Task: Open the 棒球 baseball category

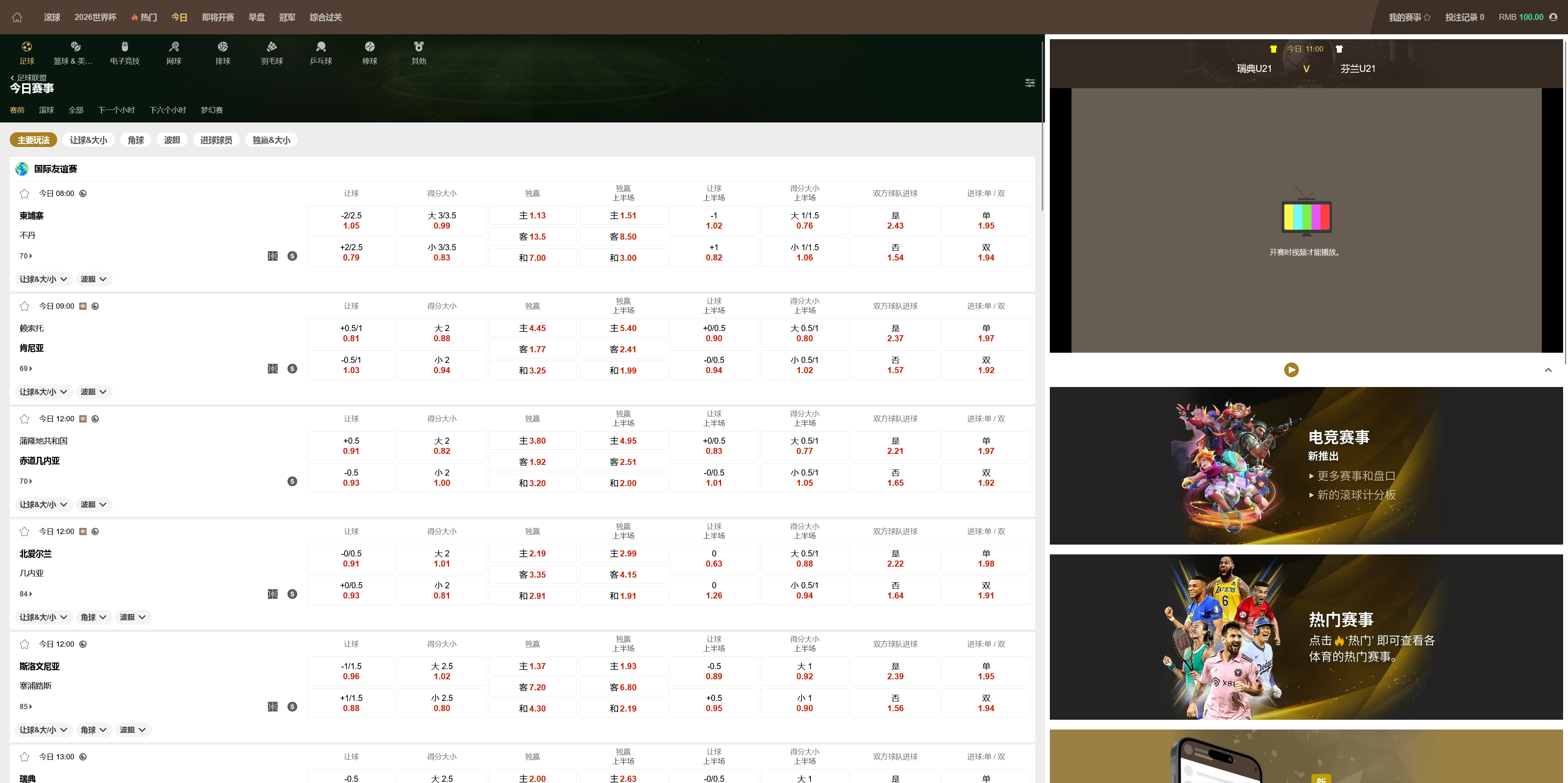Action: point(370,53)
